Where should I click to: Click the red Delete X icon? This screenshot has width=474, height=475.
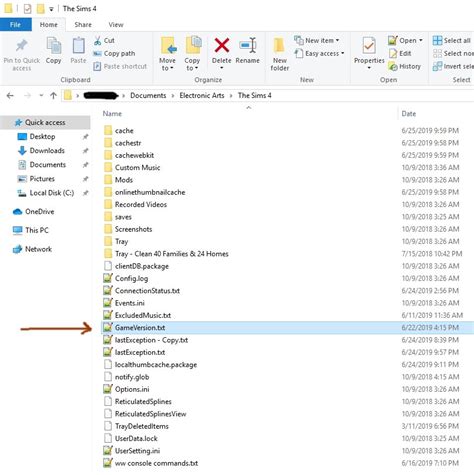(222, 45)
